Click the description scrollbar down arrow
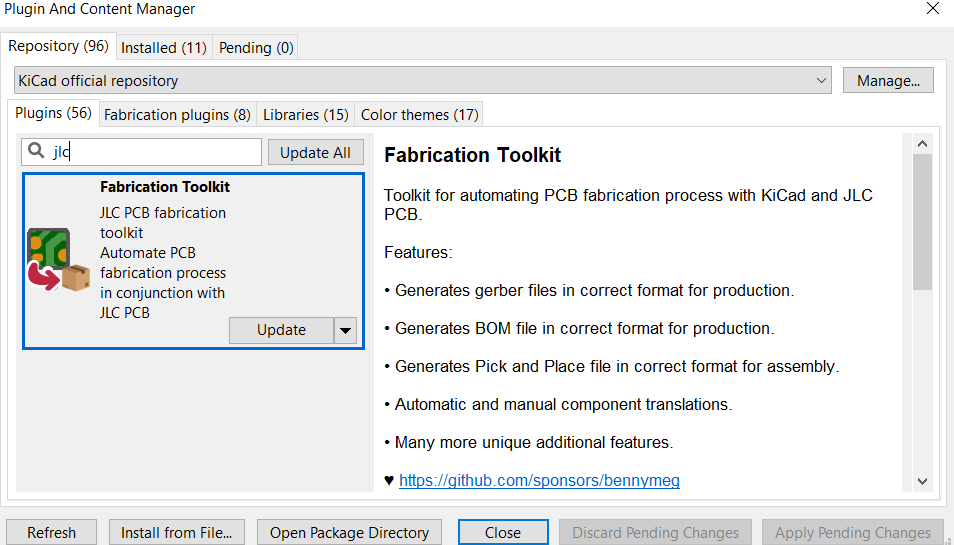 click(922, 481)
